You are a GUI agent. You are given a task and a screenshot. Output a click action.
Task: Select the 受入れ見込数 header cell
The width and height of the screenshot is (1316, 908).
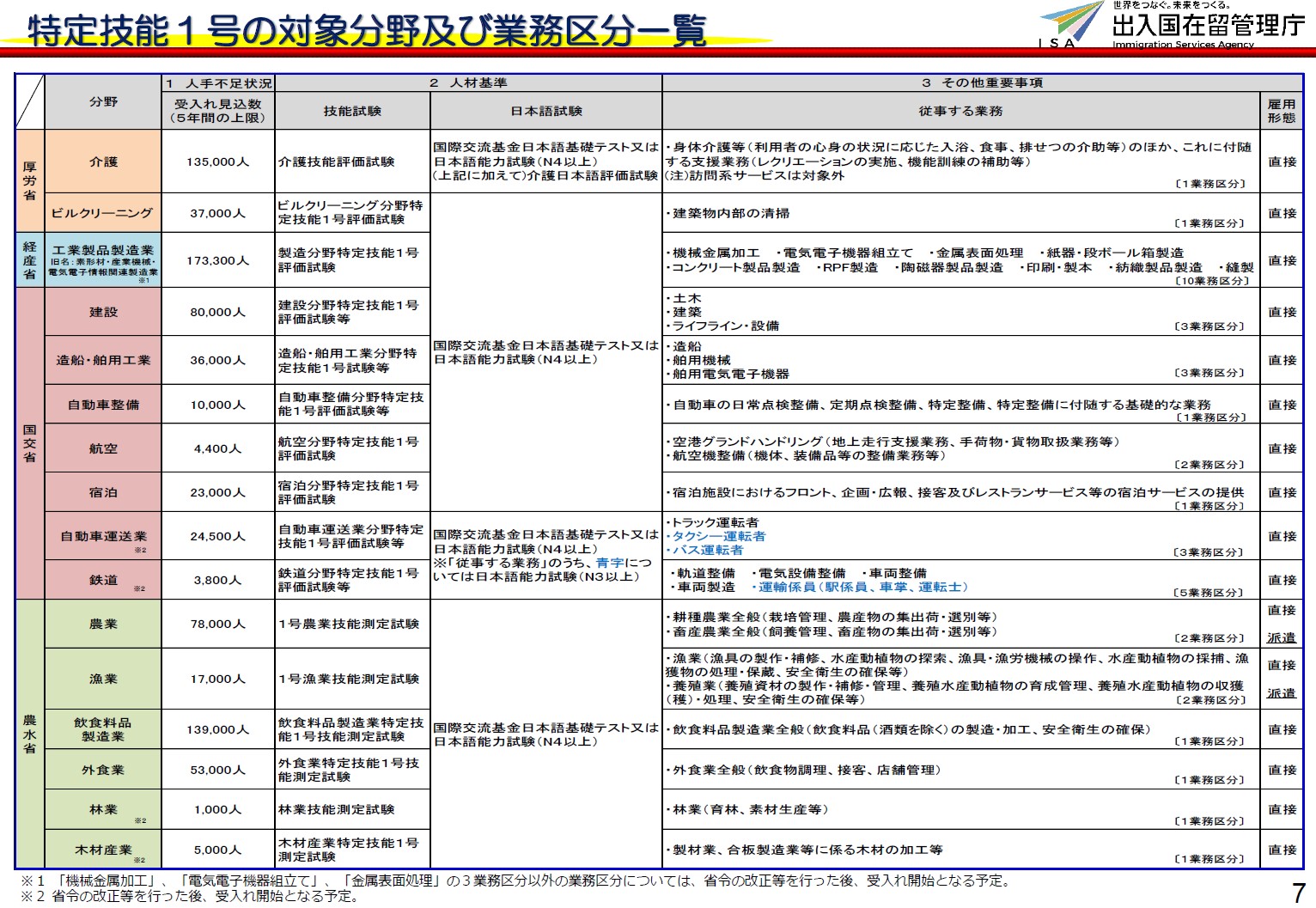point(218,111)
